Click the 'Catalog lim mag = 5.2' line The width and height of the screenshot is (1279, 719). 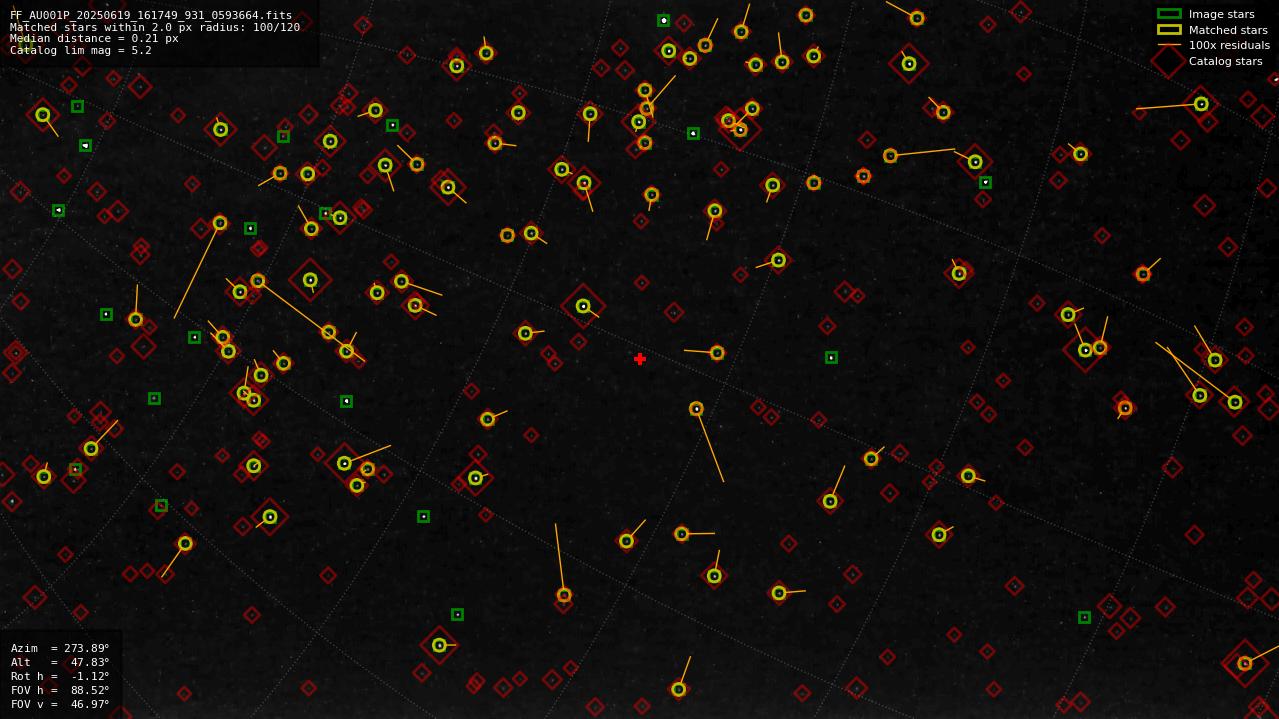point(81,50)
